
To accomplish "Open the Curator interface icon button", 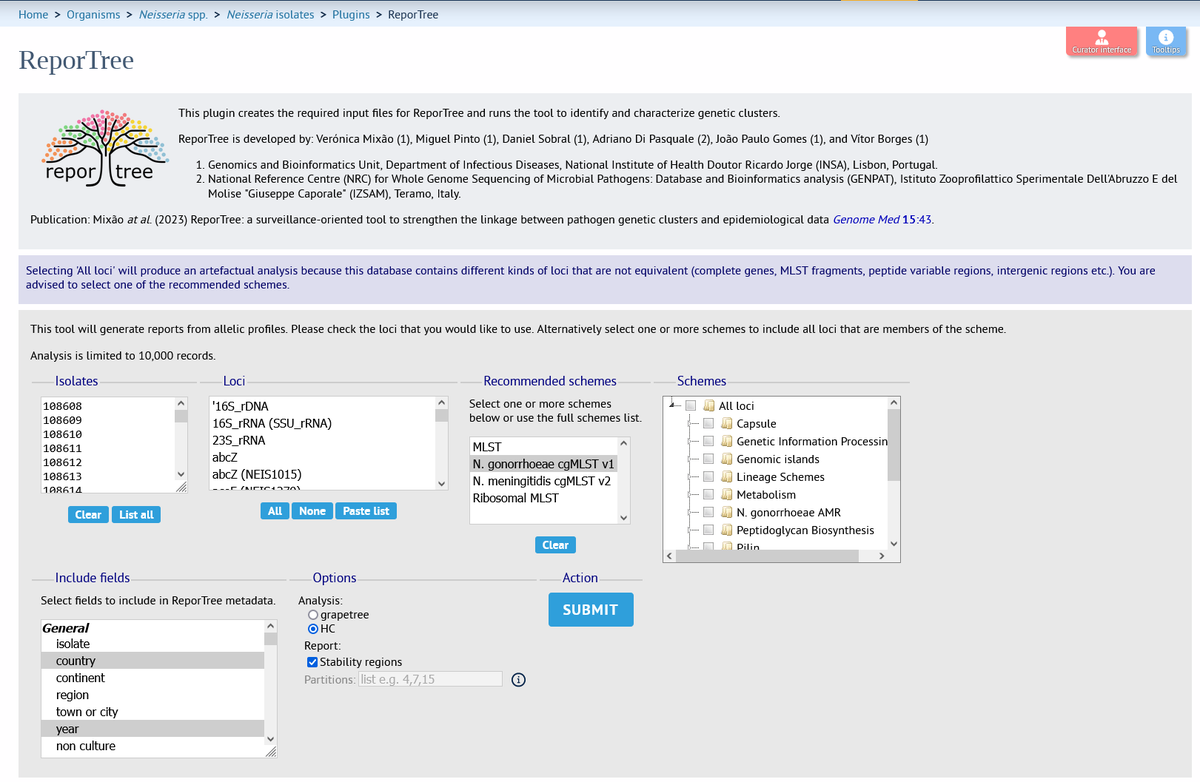I will point(1101,42).
